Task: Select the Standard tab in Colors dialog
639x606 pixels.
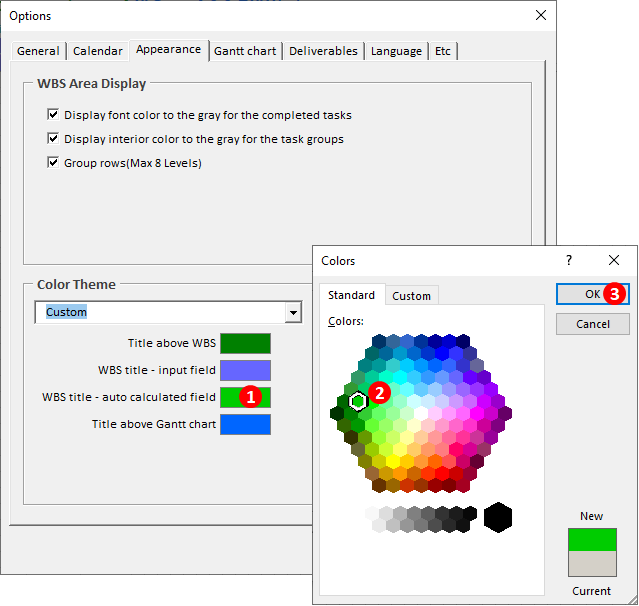Action: click(x=351, y=295)
